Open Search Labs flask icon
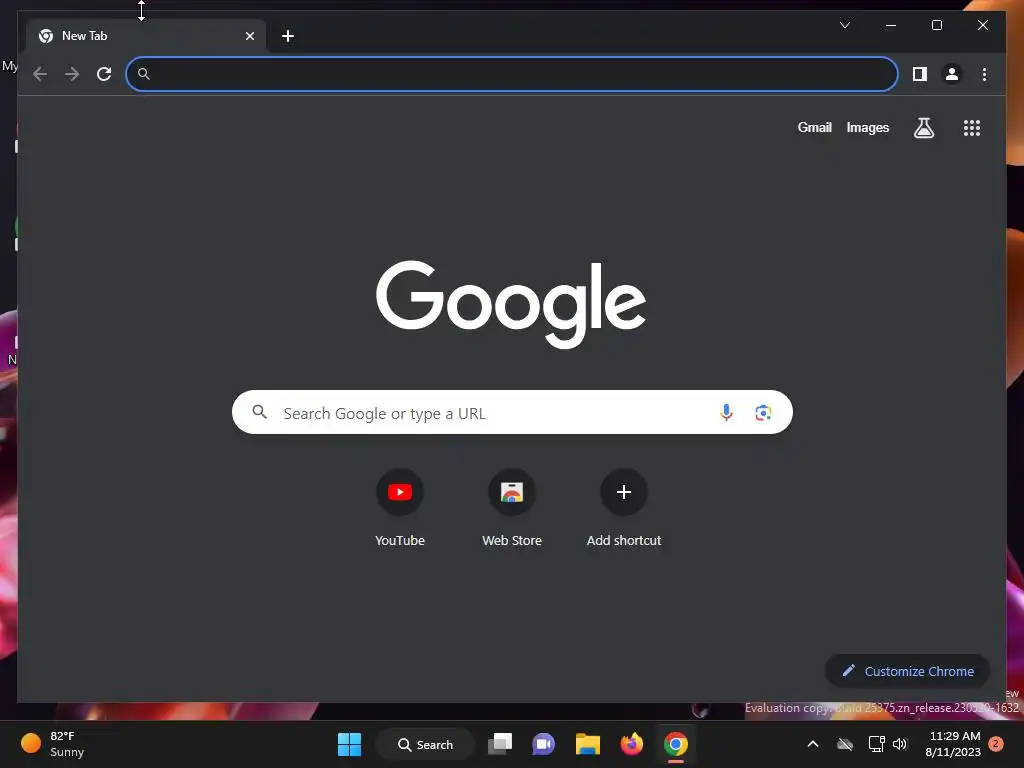Screen dimensions: 1024x768 coord(923,127)
